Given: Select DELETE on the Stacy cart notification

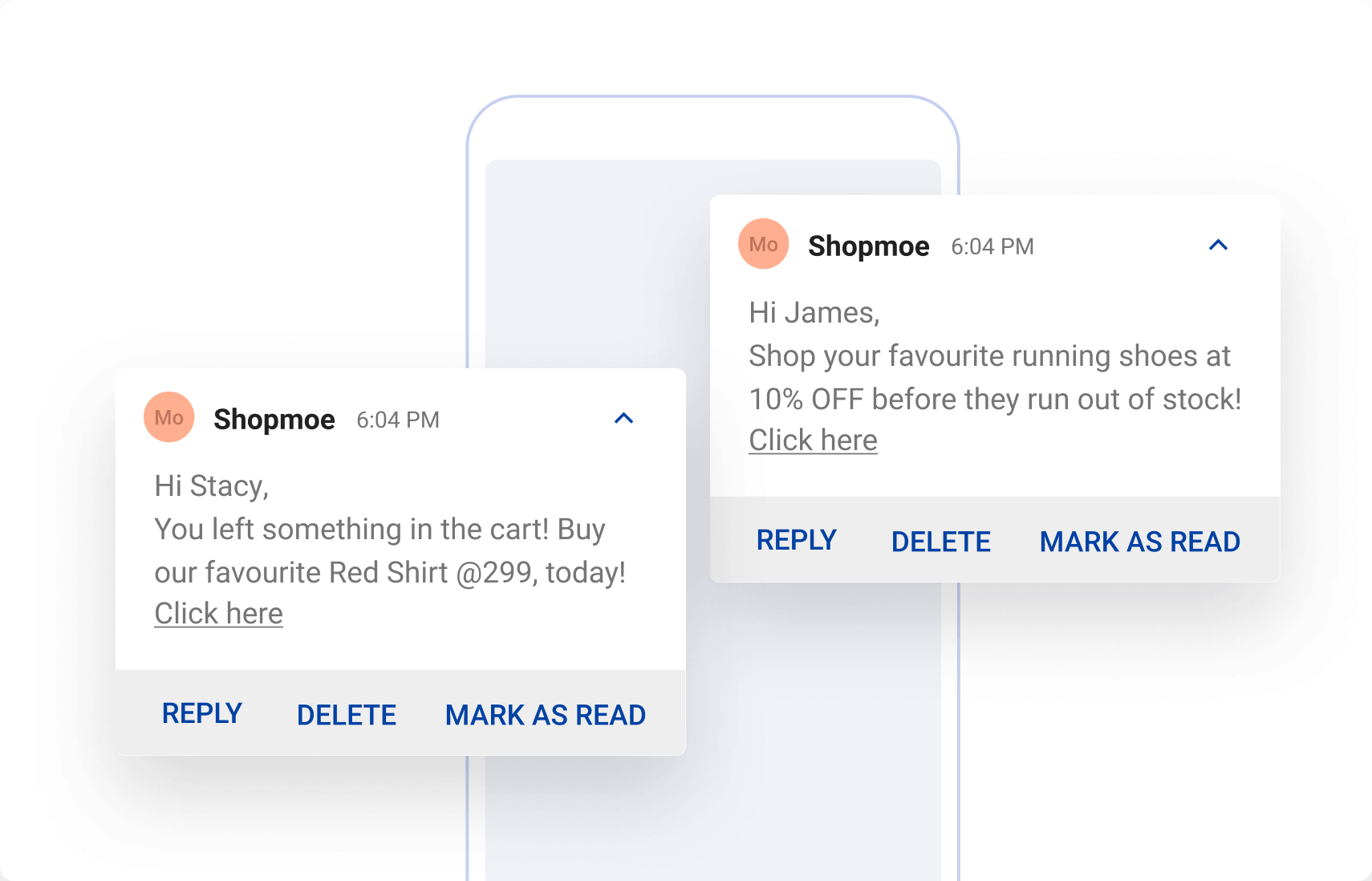Looking at the screenshot, I should [x=347, y=715].
